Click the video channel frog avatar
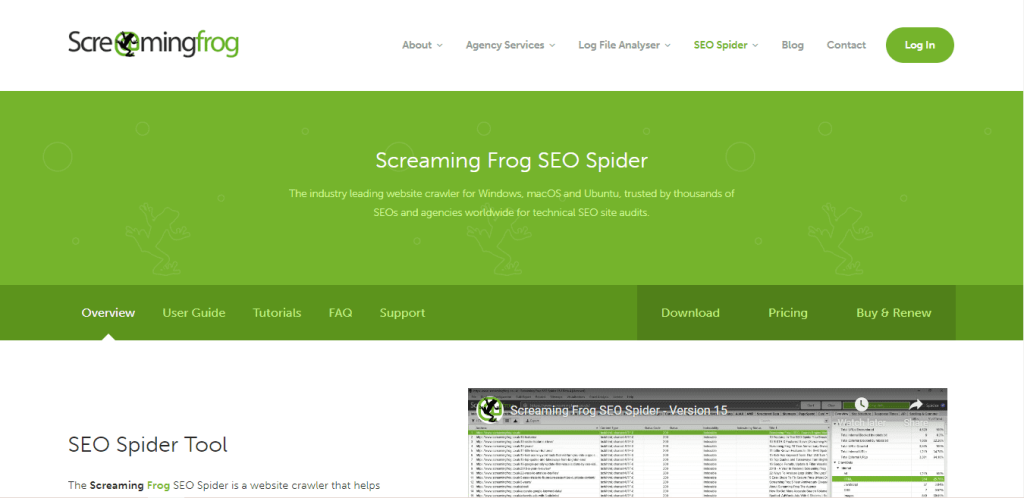This screenshot has height=498, width=1024. [490, 409]
